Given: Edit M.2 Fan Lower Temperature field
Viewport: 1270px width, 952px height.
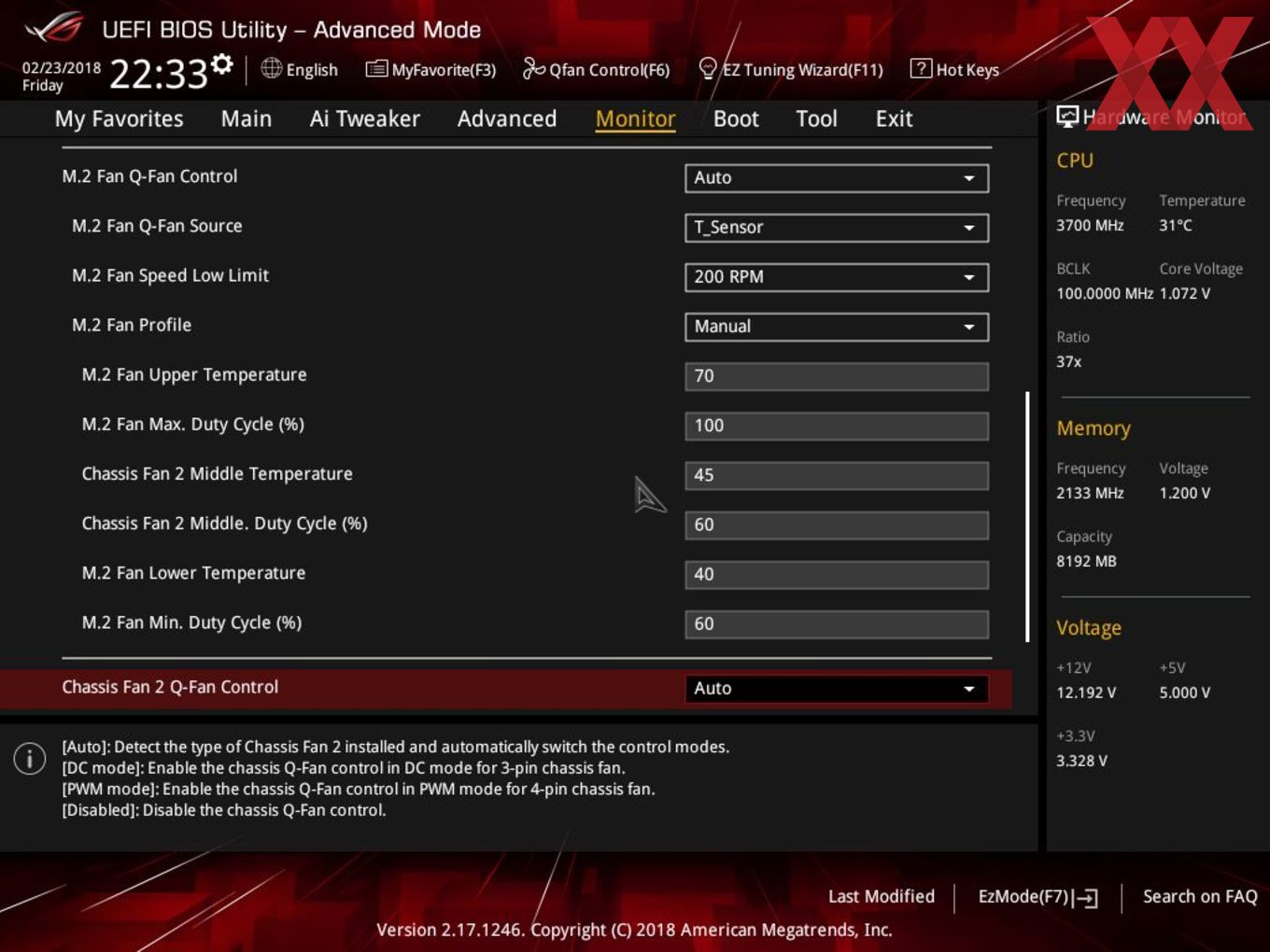Looking at the screenshot, I should tap(837, 574).
